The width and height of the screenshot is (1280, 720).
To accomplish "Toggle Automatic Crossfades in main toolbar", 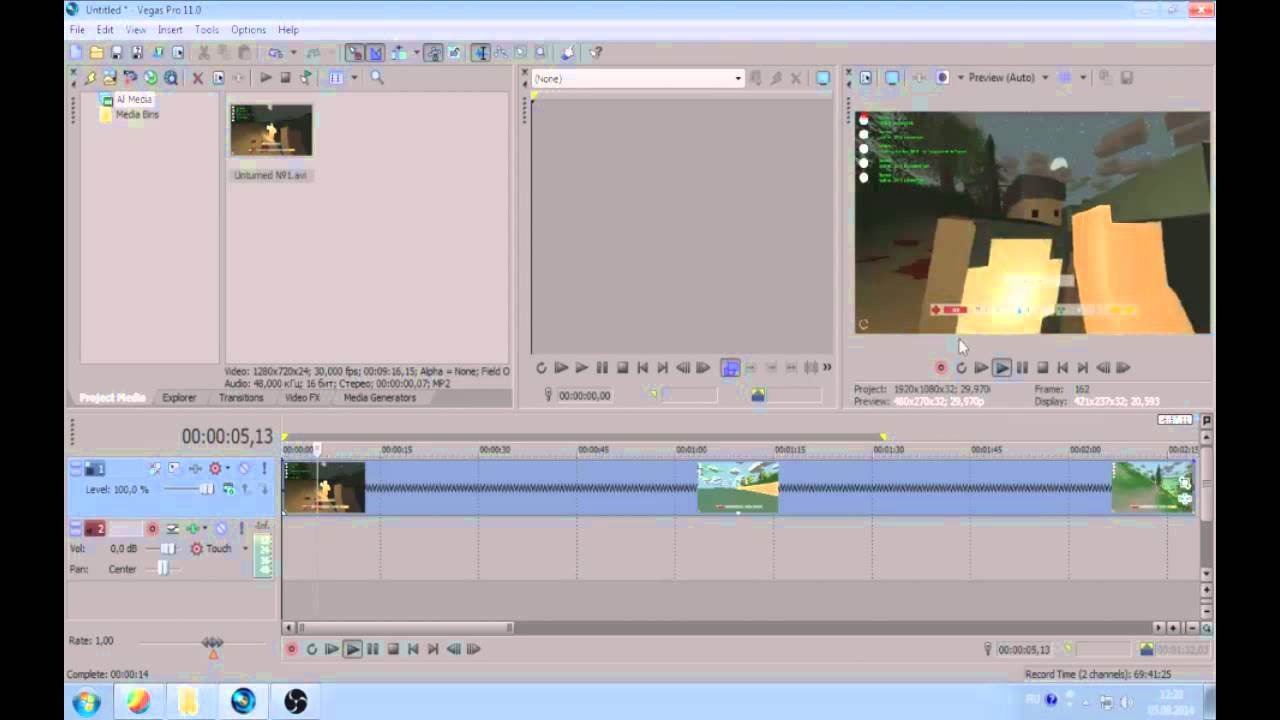I will click(x=375, y=52).
